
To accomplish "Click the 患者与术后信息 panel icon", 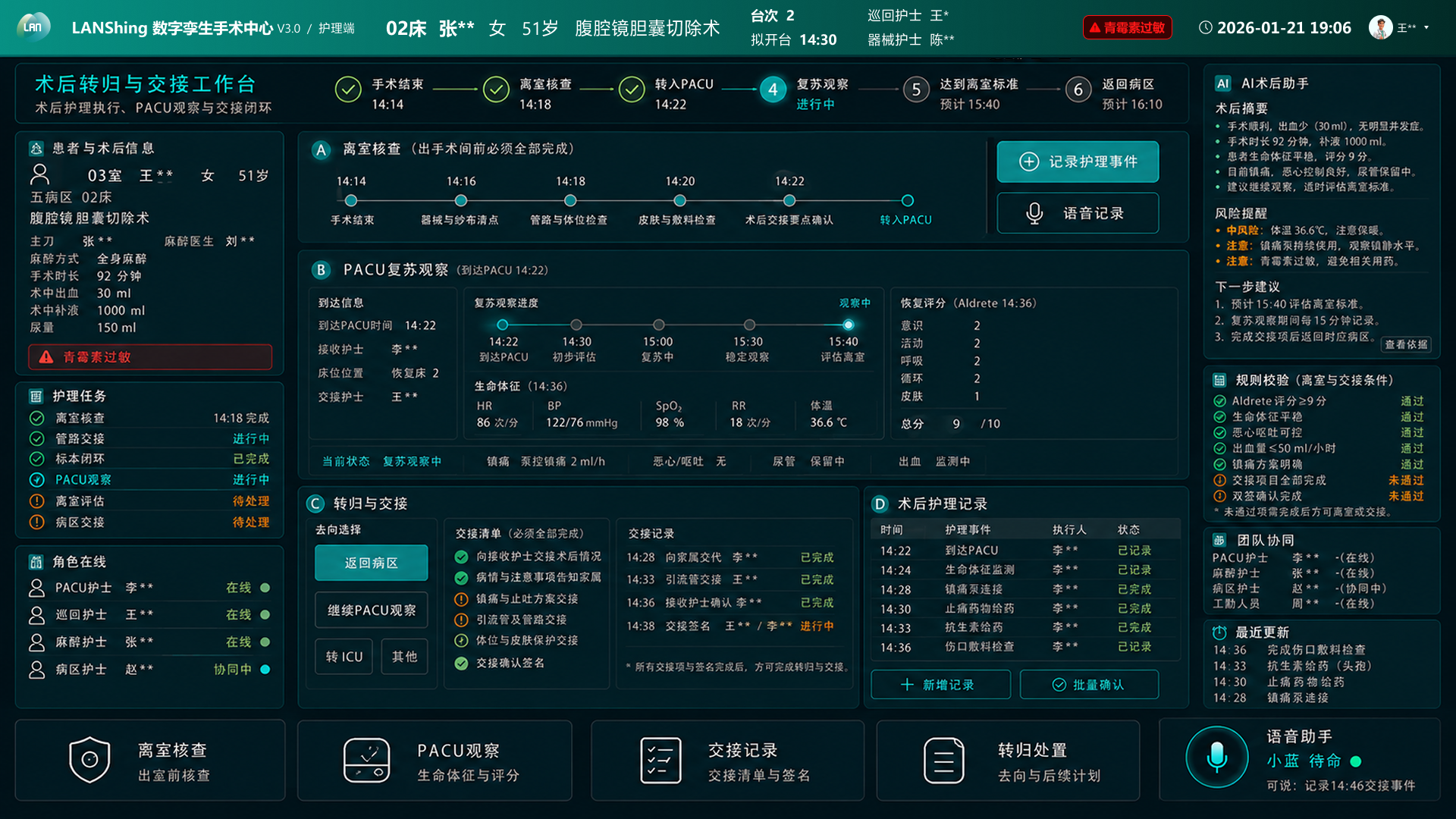I will 36,149.
